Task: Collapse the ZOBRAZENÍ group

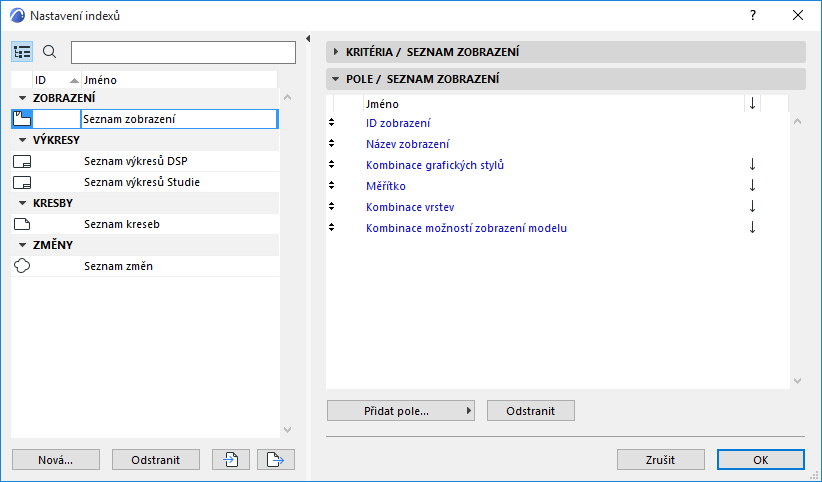Action: point(23,98)
